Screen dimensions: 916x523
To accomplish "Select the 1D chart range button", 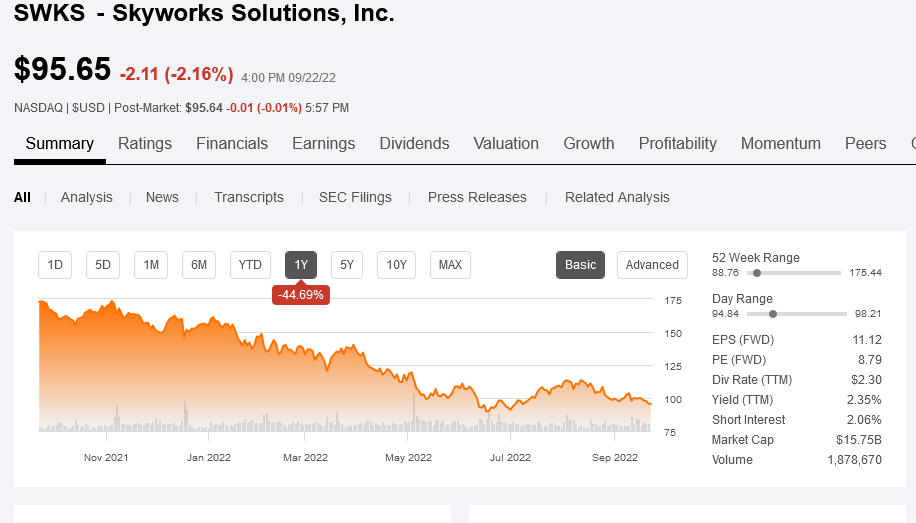I will tap(55, 265).
